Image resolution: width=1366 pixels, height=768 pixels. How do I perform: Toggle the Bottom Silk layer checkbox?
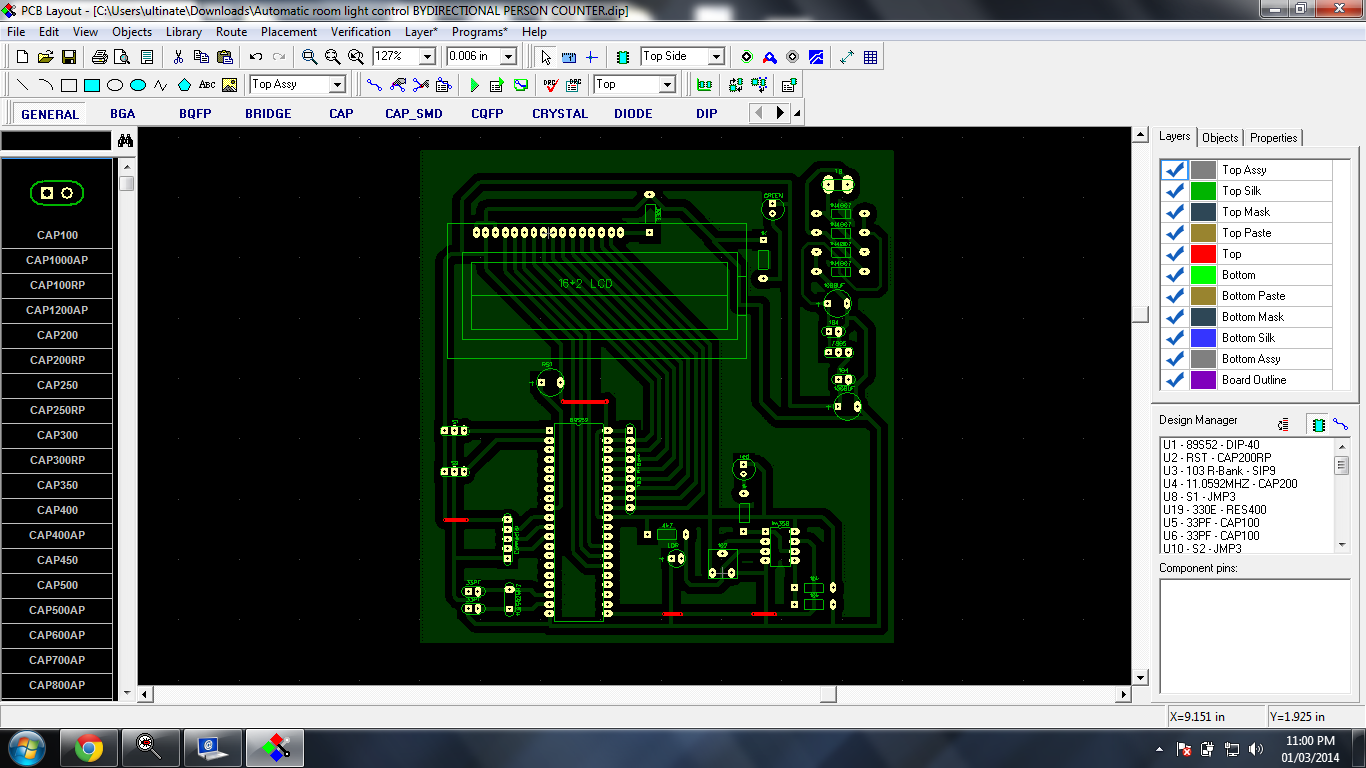click(1175, 338)
